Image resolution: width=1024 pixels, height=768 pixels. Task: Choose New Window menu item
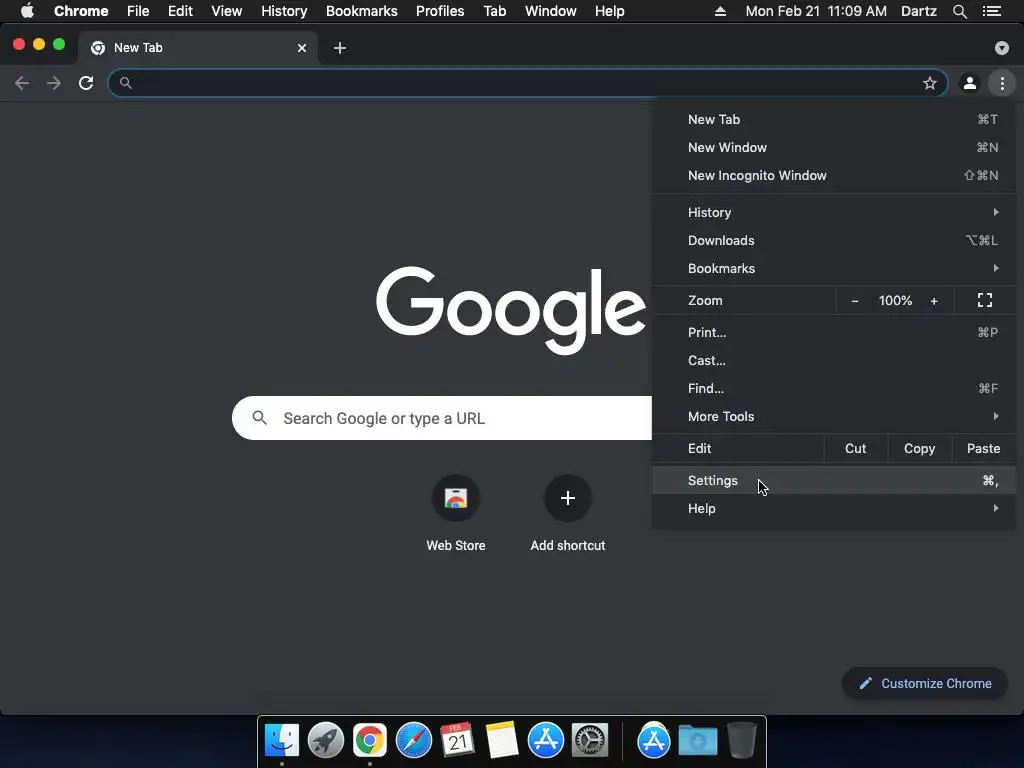(x=833, y=148)
